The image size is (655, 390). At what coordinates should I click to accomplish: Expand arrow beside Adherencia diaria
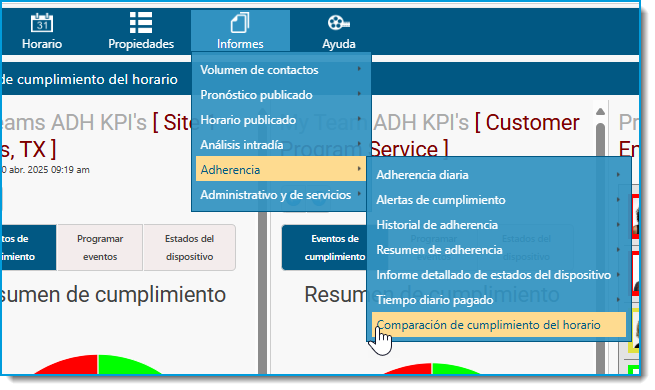point(618,174)
